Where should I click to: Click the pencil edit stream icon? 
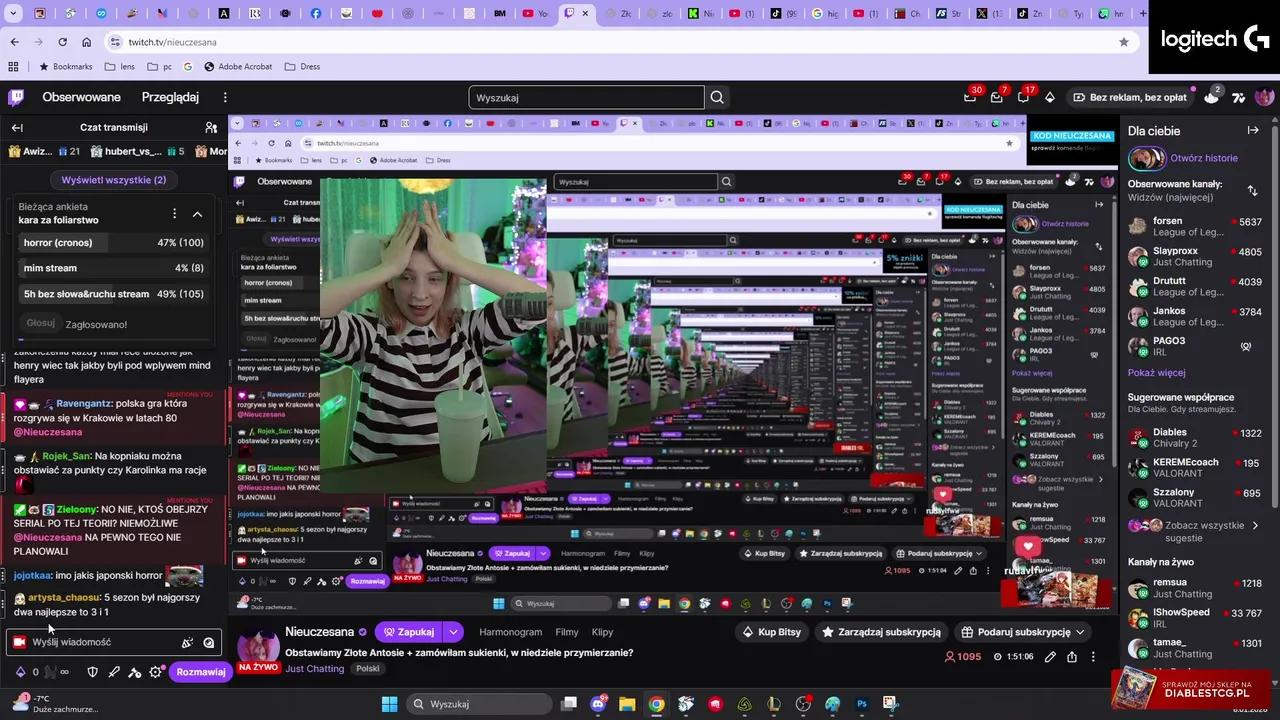pos(1050,657)
